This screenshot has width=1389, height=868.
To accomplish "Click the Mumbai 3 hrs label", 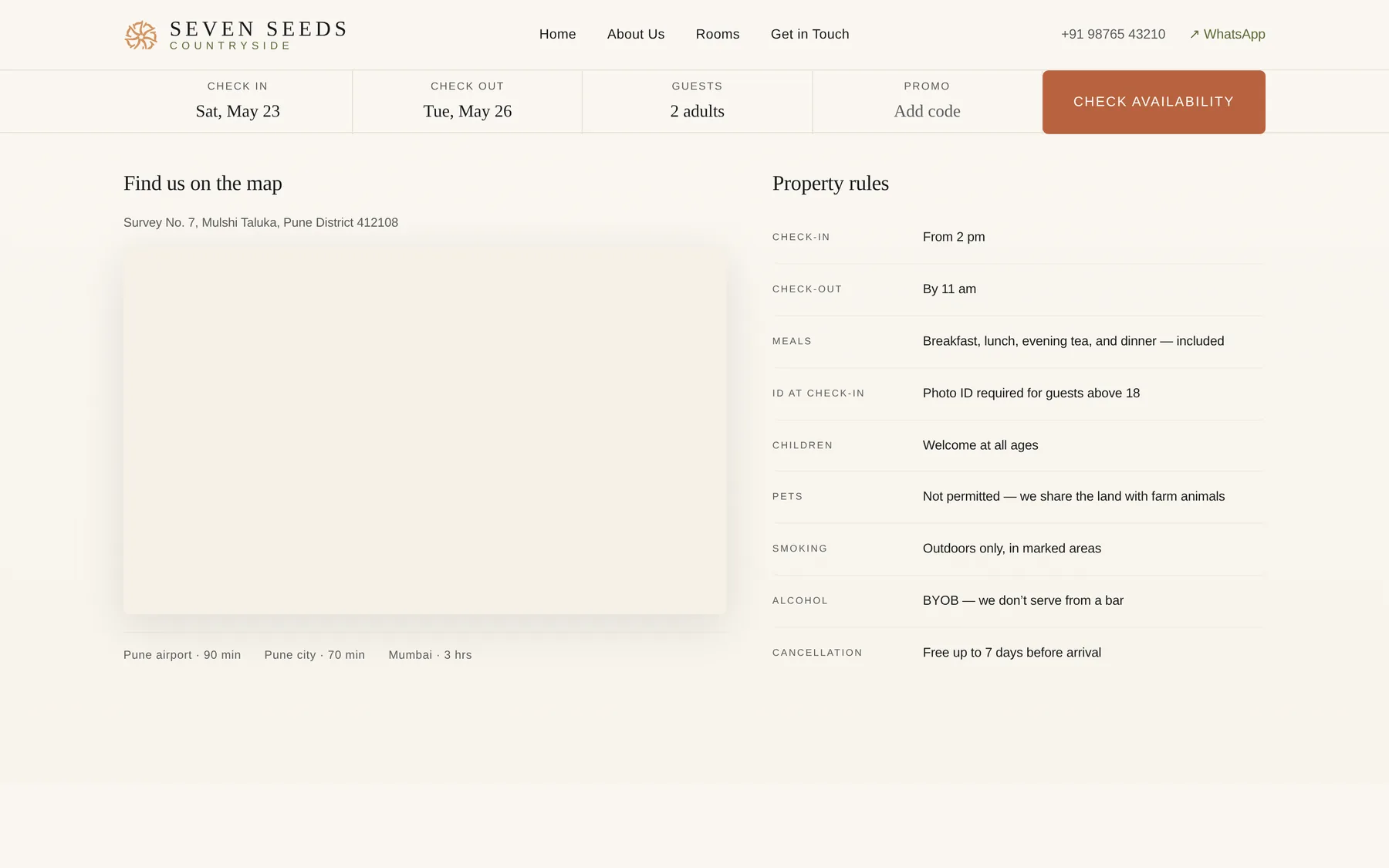I will 430,655.
